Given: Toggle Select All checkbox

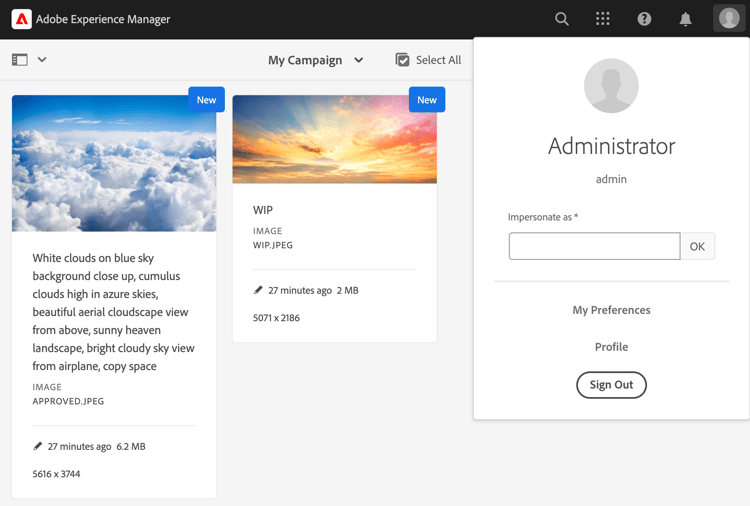Looking at the screenshot, I should click(402, 60).
